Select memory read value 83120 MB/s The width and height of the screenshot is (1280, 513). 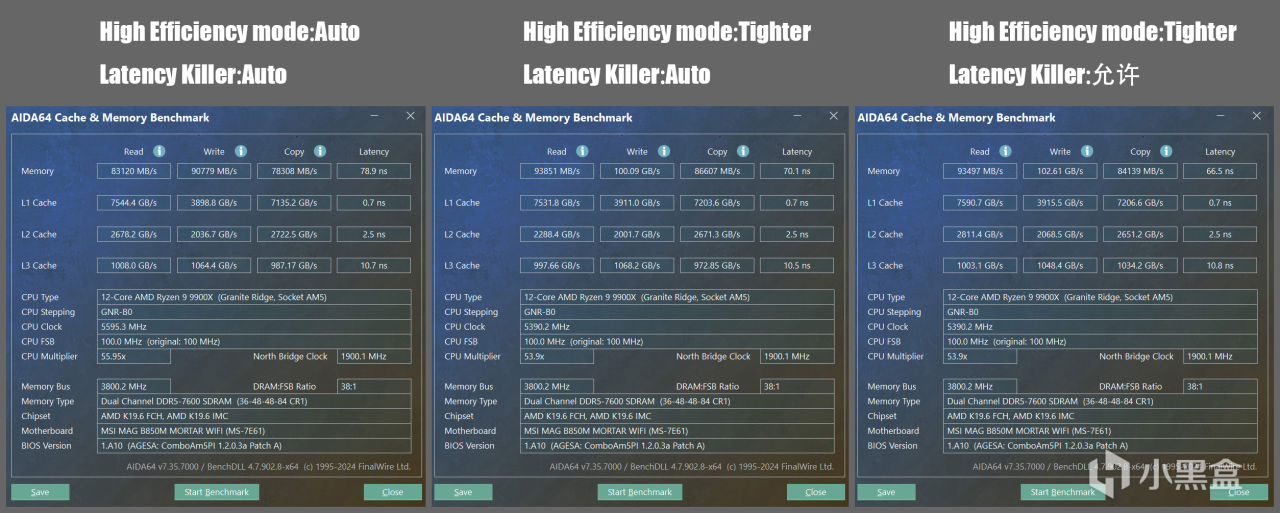click(x=134, y=171)
